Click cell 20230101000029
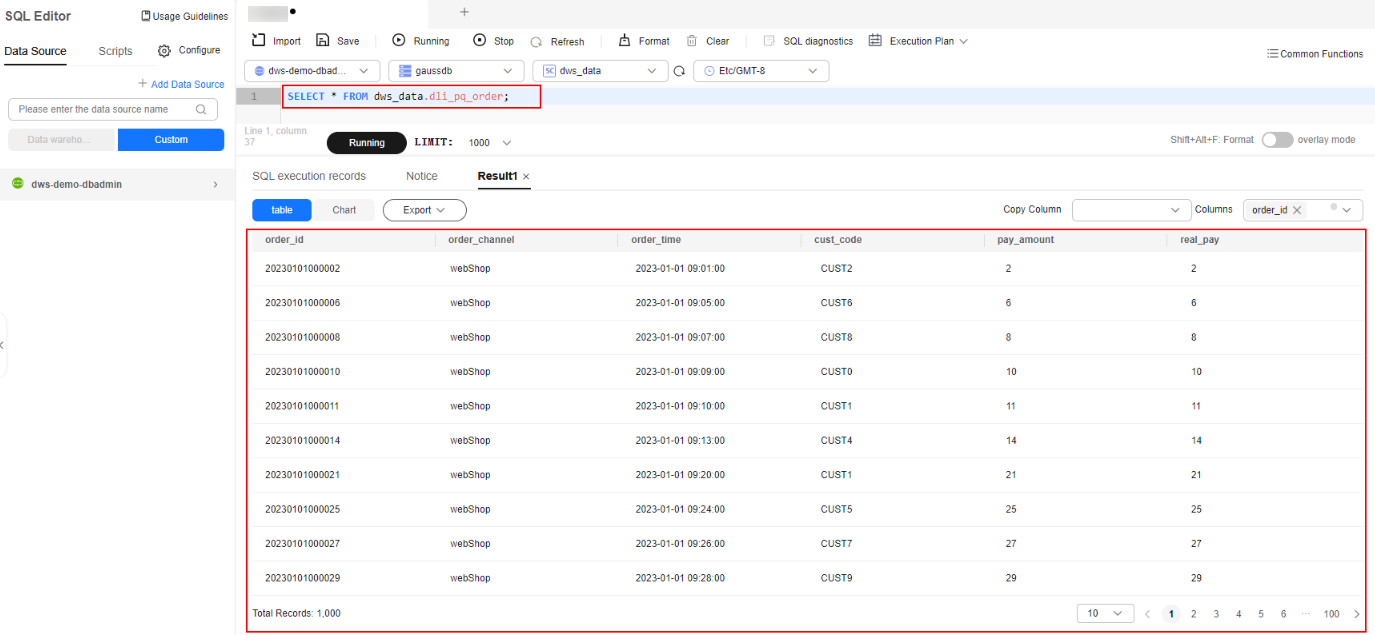The width and height of the screenshot is (1375, 635). point(303,578)
